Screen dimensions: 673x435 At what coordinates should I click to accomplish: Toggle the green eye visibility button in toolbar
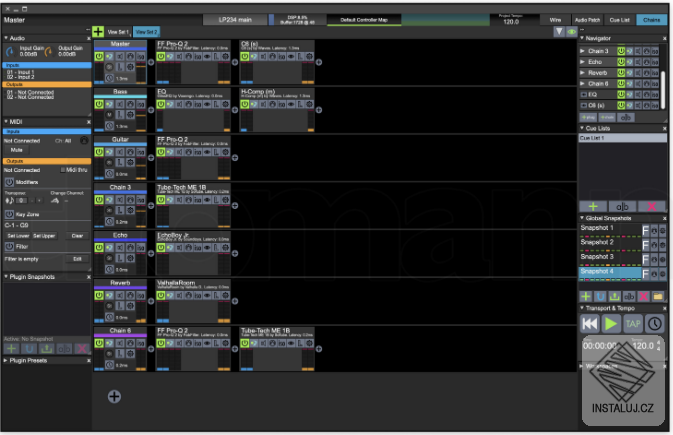[x=571, y=32]
